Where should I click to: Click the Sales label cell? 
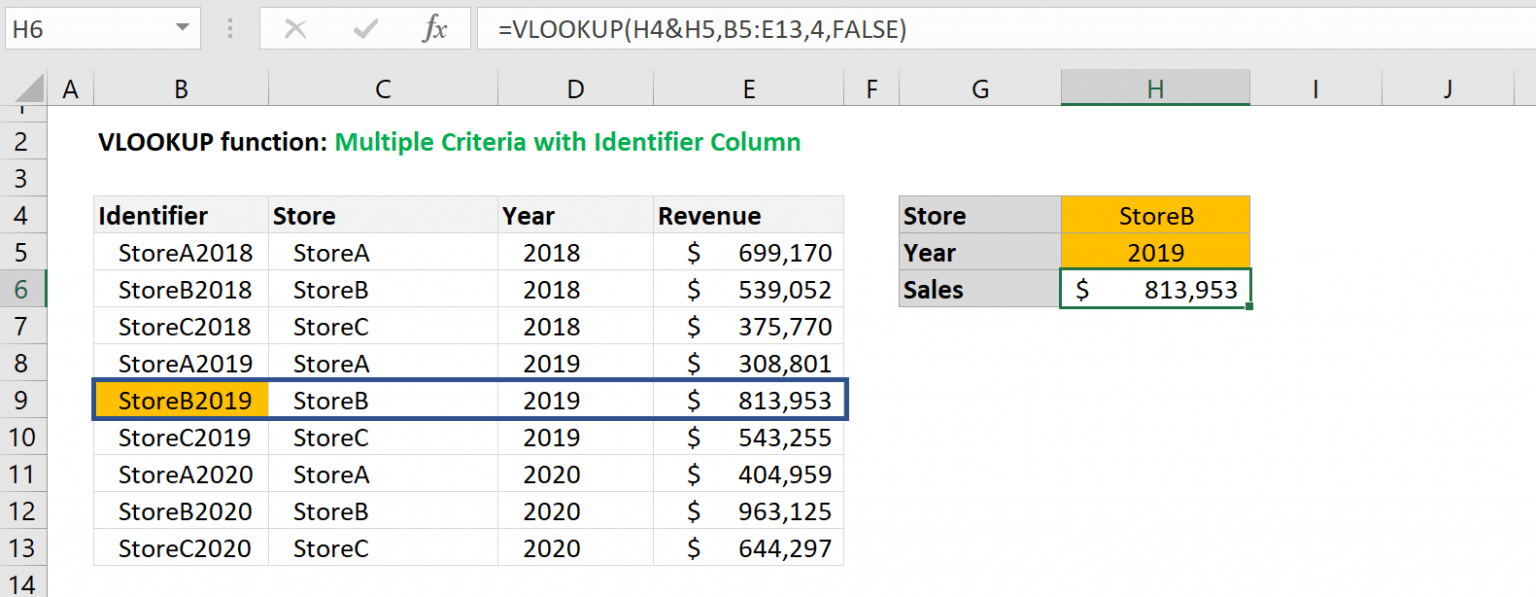tap(978, 289)
